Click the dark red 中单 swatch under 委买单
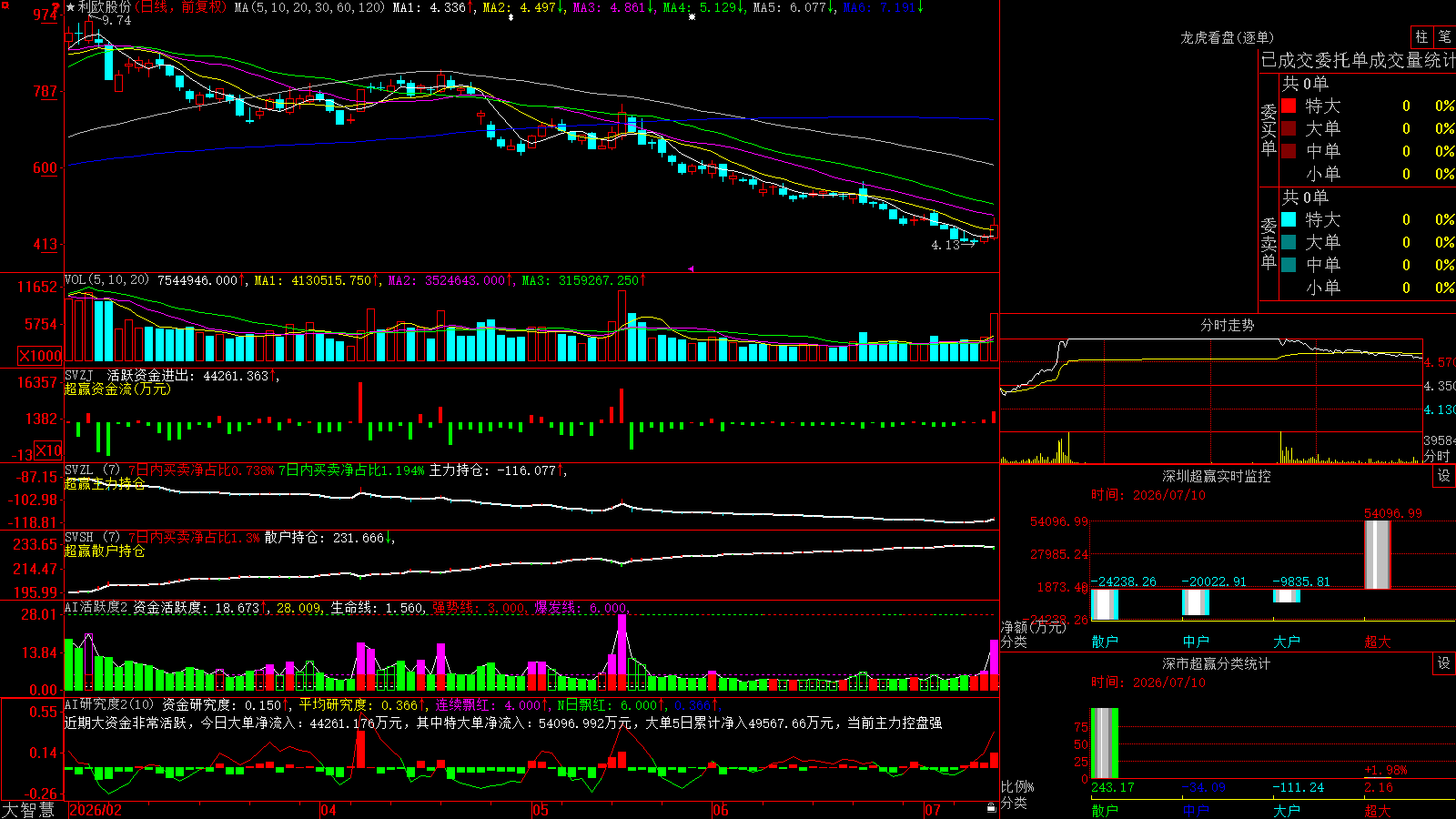Image resolution: width=1456 pixels, height=819 pixels. click(1289, 151)
